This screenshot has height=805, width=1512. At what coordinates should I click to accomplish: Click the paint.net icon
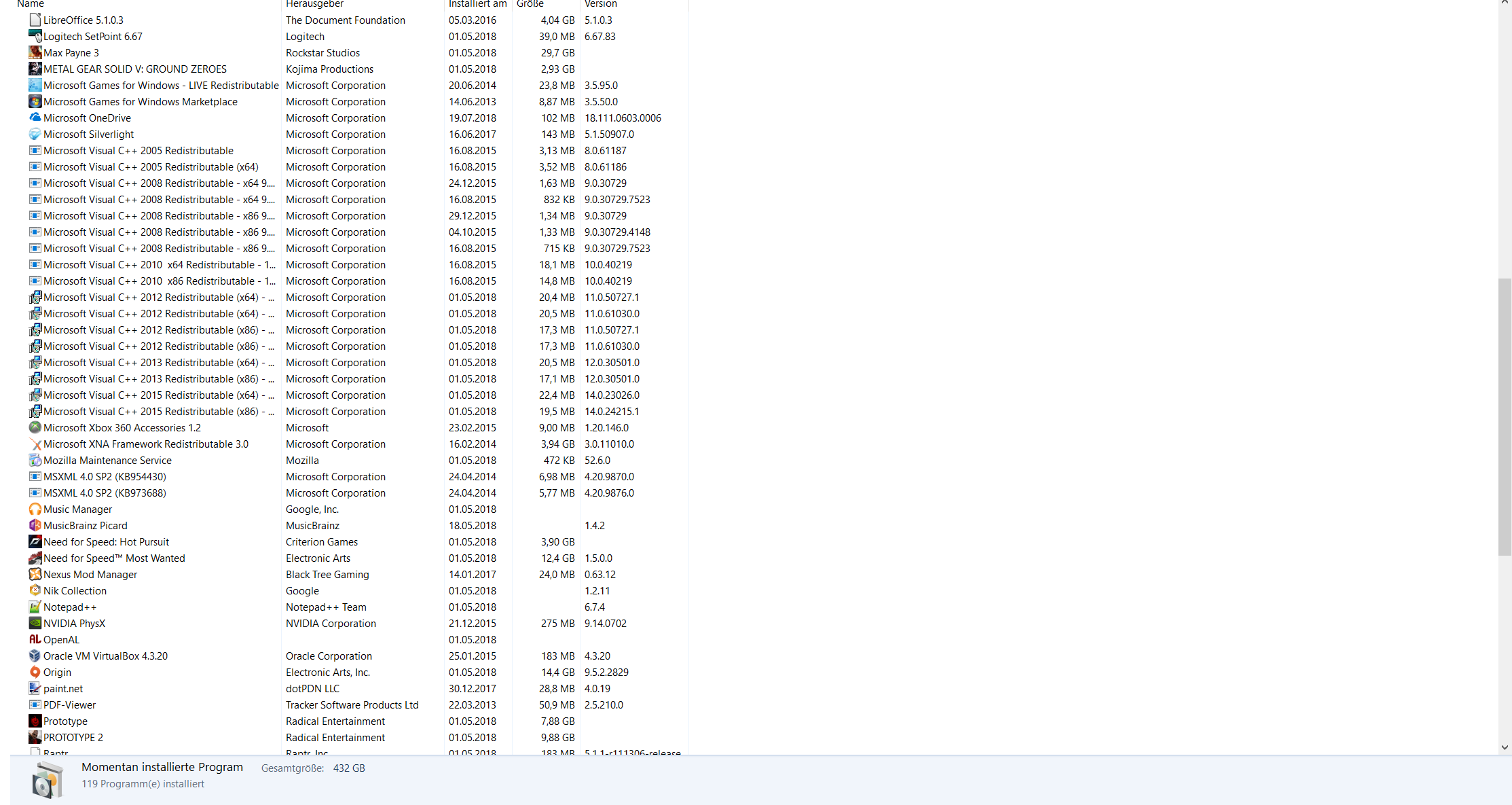[x=35, y=688]
